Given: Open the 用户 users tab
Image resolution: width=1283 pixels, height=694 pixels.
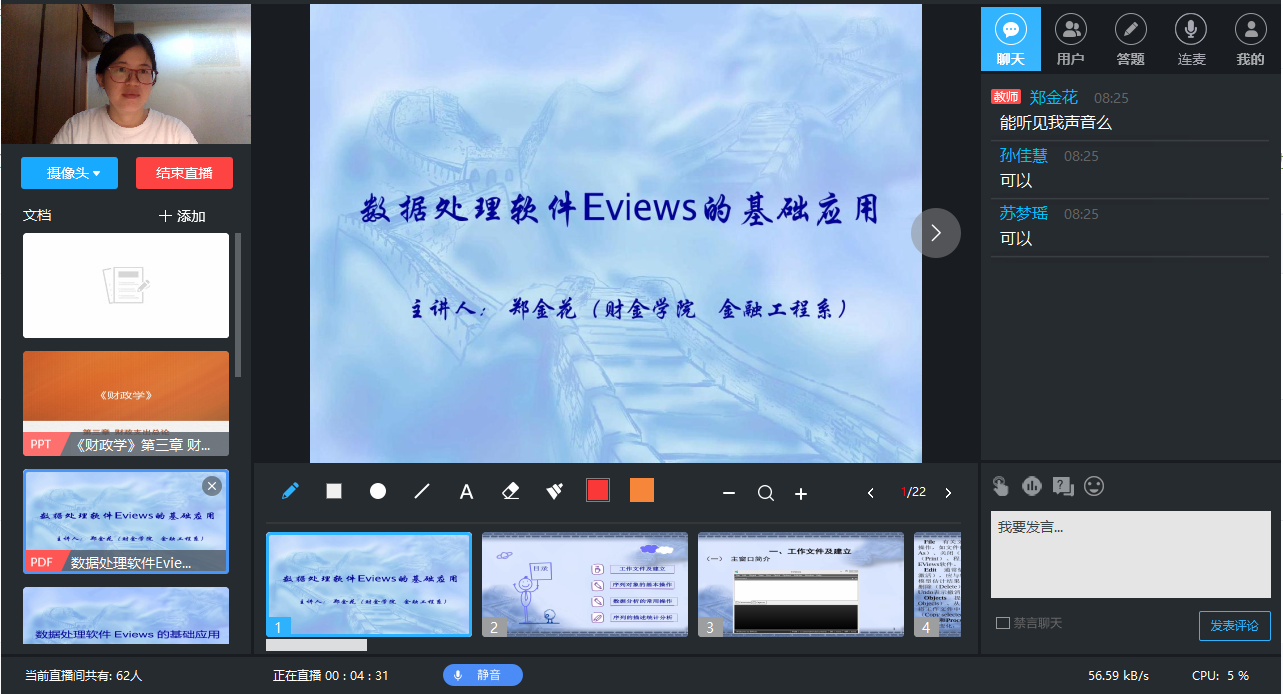Looking at the screenshot, I should (x=1071, y=39).
